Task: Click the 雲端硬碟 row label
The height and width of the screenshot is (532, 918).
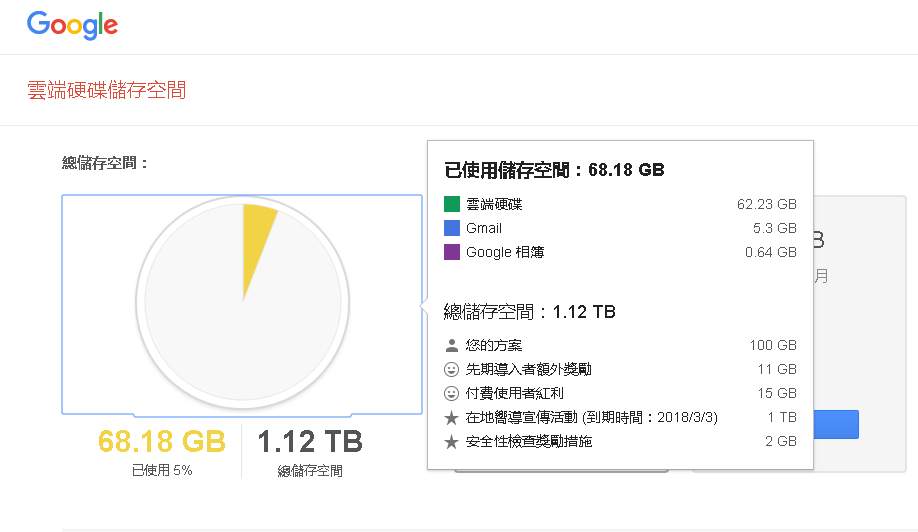Action: tap(494, 204)
